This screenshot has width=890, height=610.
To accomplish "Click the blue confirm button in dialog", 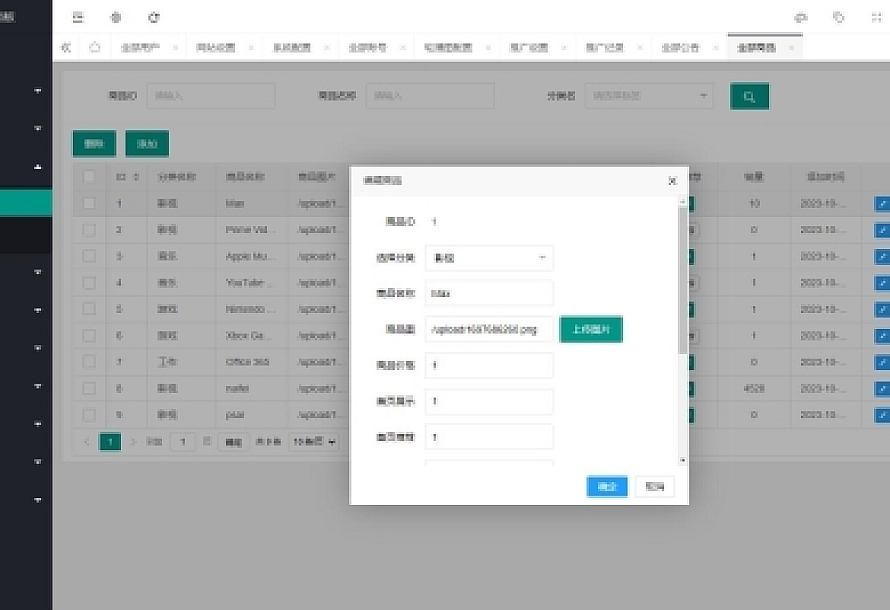I will 606,486.
